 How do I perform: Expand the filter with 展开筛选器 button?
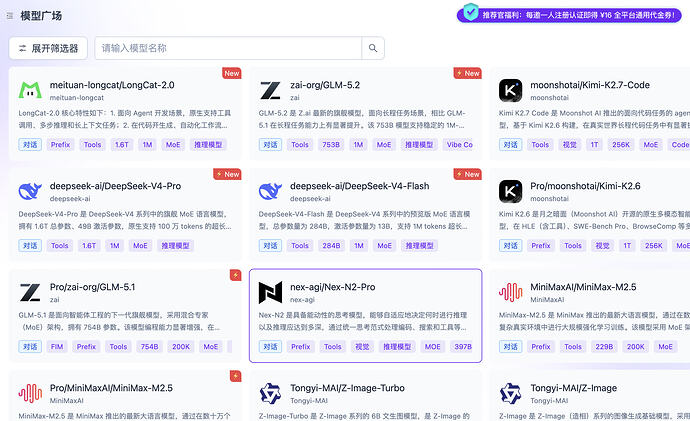(x=48, y=48)
